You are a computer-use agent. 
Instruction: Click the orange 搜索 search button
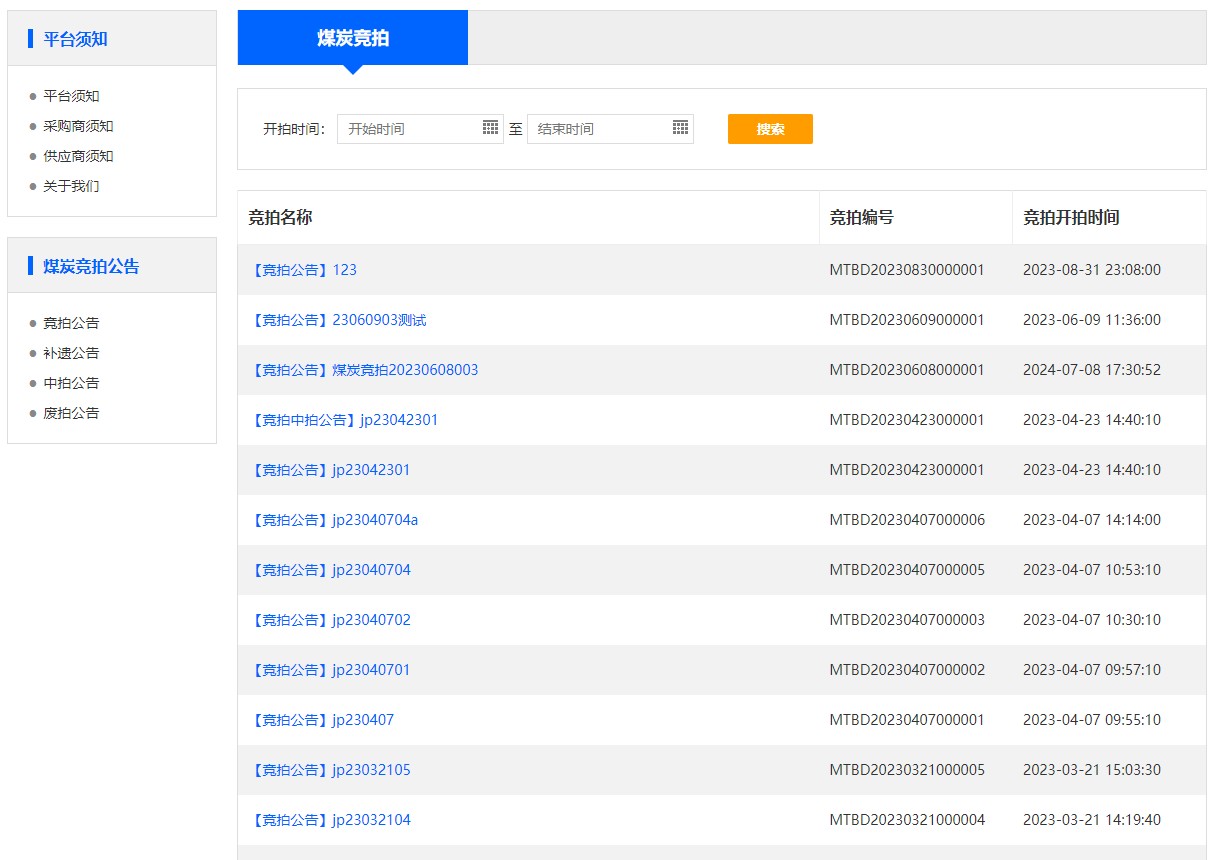[x=769, y=128]
